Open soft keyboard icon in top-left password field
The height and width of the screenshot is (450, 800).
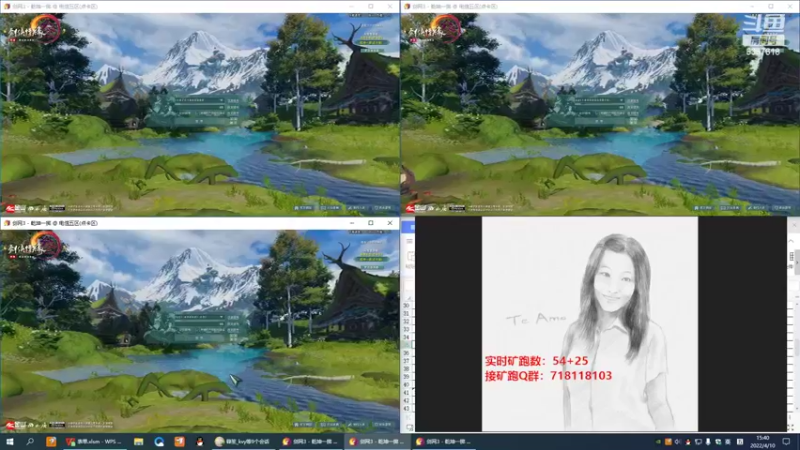tap(221, 107)
